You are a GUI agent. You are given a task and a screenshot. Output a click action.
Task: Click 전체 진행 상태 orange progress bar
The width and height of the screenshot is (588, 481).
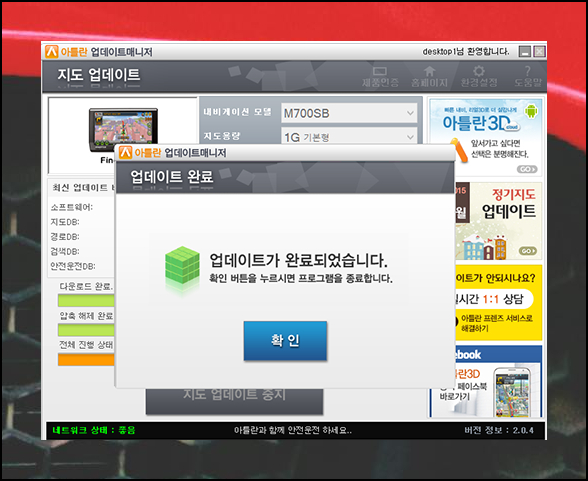coord(86,360)
